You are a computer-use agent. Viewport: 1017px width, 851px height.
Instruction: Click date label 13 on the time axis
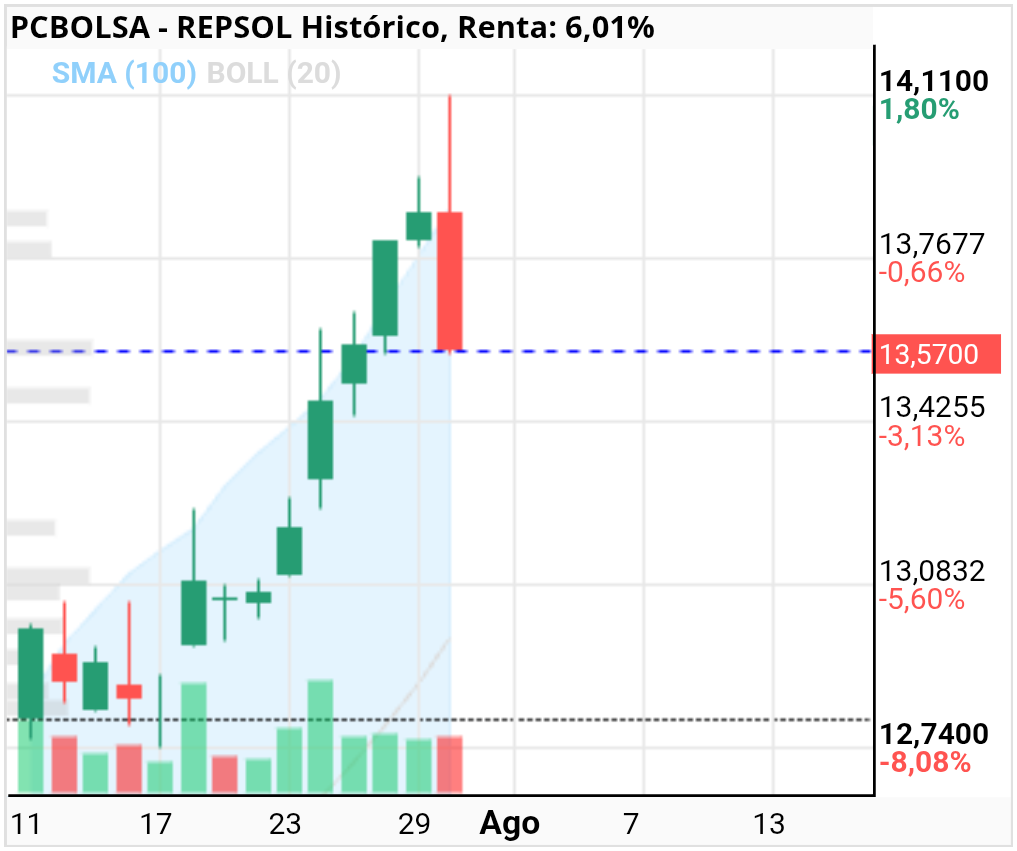pyautogui.click(x=769, y=824)
